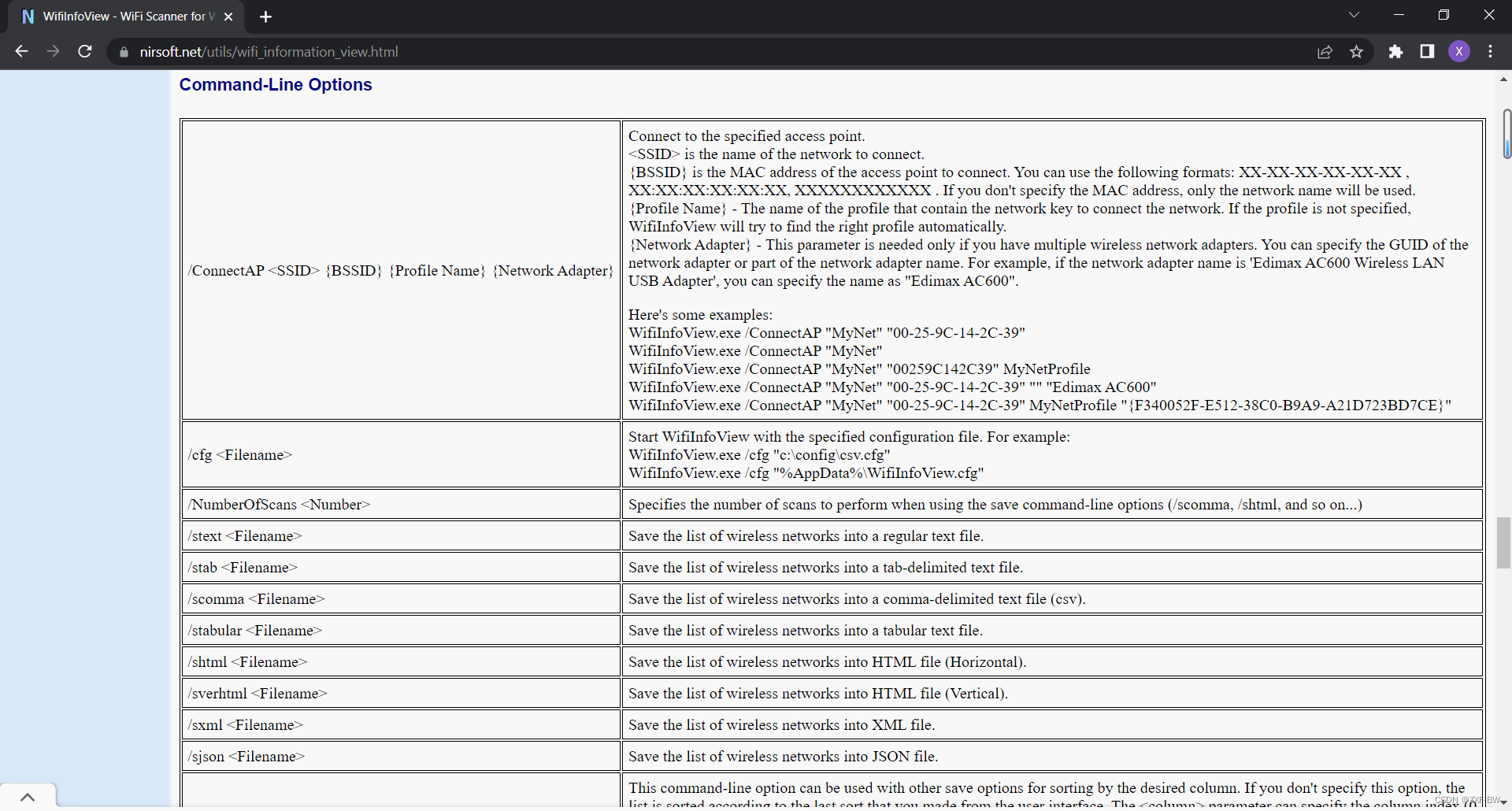Viewport: 1512px width, 811px height.
Task: Click the ConnectAP example ending with "Edimax AC600"
Action: point(892,387)
